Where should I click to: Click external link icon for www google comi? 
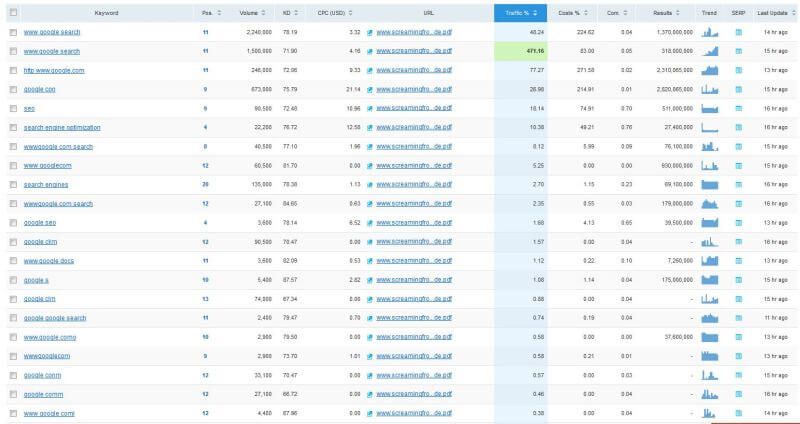click(370, 413)
